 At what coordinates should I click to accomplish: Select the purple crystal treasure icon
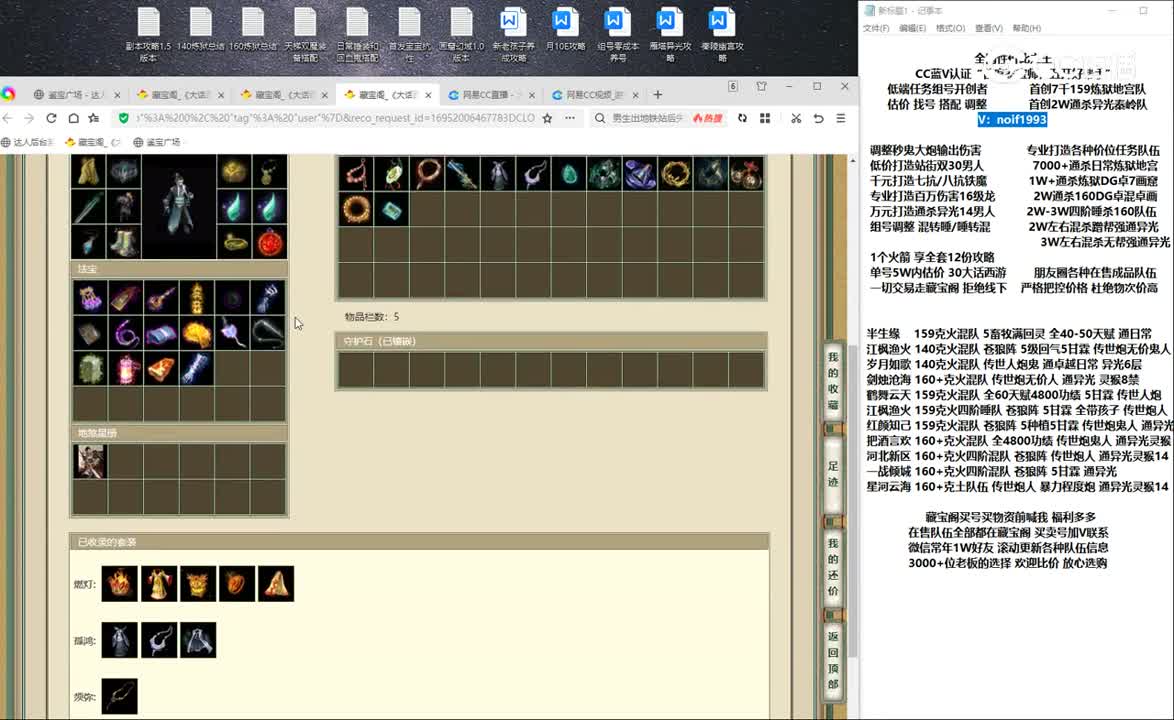click(90, 298)
